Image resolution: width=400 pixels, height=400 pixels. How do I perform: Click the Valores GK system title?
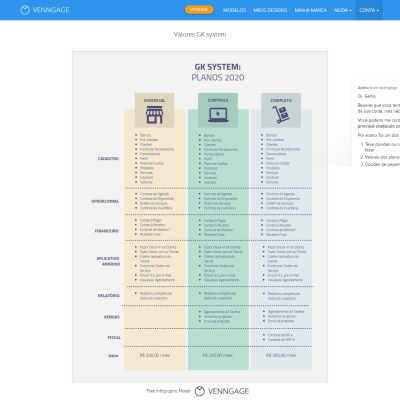coord(200,34)
